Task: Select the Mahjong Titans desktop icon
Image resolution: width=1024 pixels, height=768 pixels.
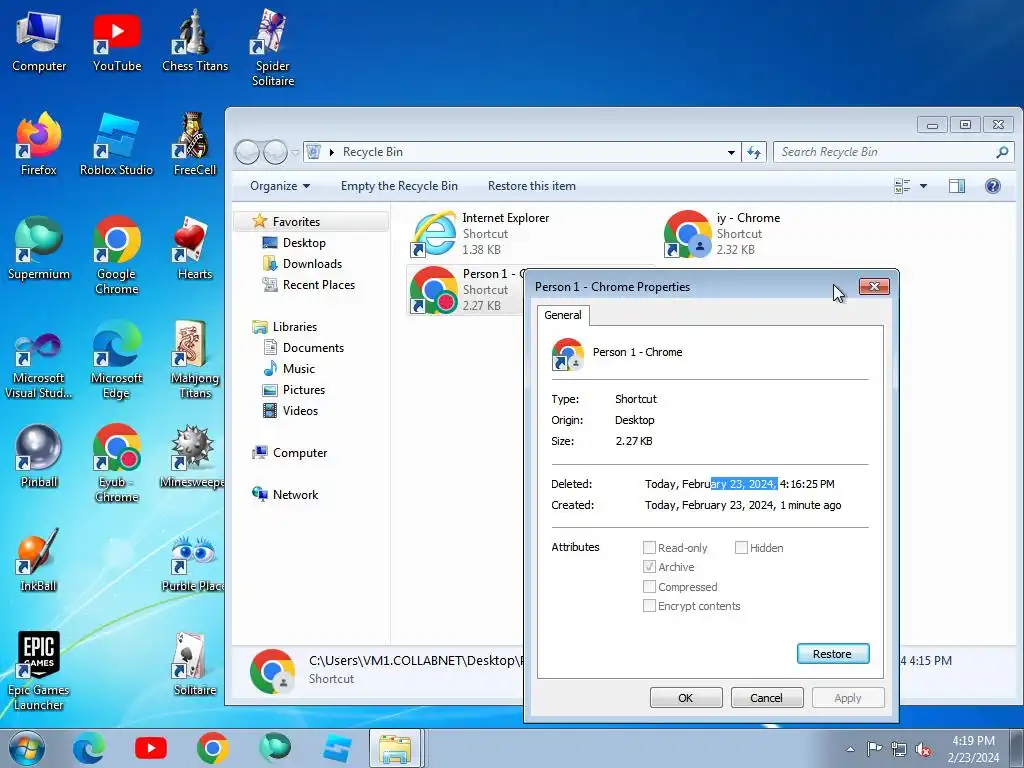Action: point(195,359)
